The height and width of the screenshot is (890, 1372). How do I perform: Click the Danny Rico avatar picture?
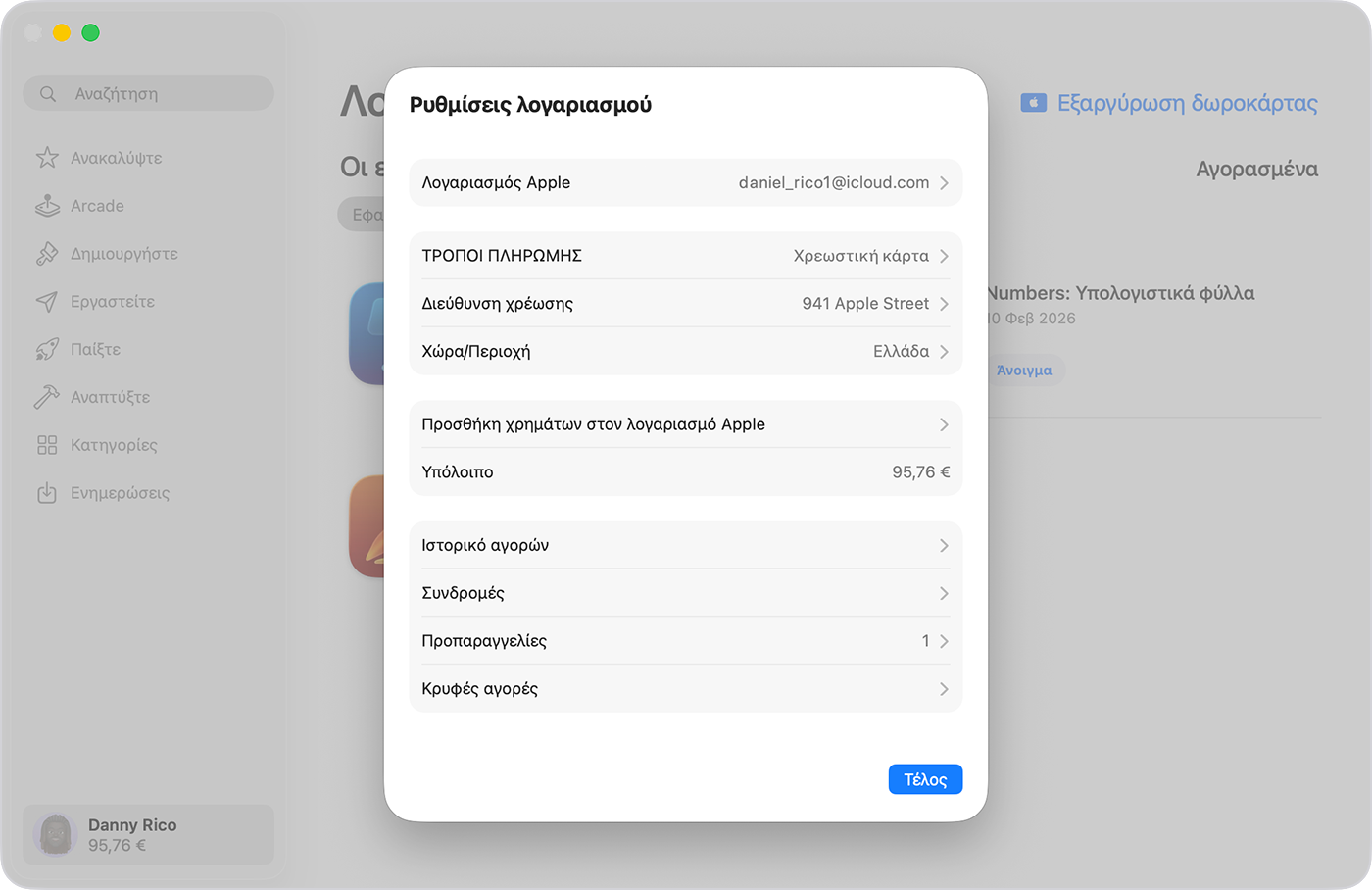56,834
